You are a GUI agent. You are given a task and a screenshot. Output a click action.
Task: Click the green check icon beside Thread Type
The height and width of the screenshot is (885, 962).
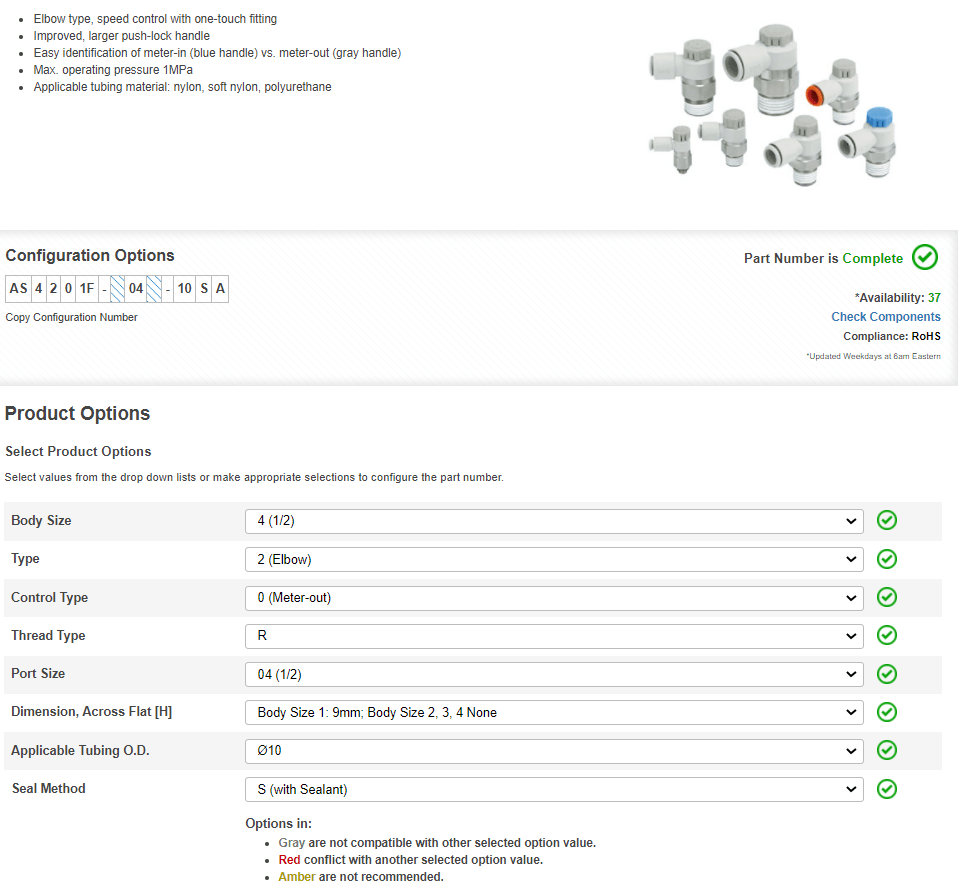[886, 636]
